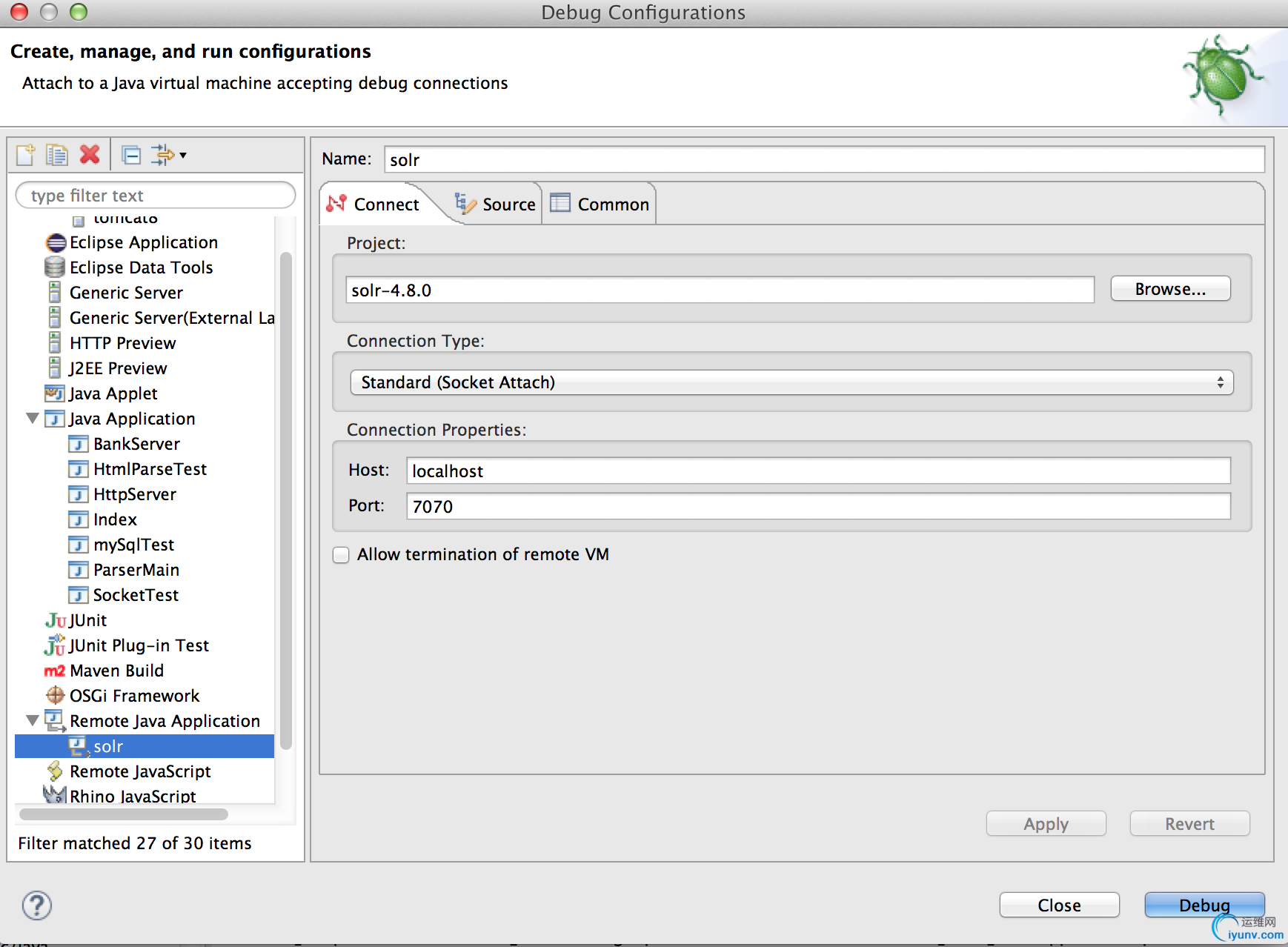Select Generic Server(External La item
The image size is (1288, 947).
point(172,318)
